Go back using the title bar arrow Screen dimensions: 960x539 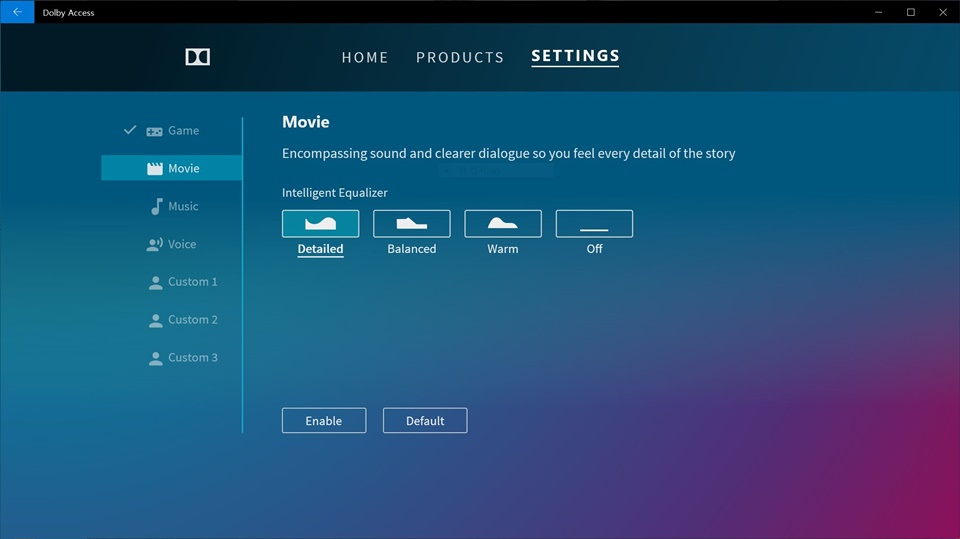(x=17, y=12)
